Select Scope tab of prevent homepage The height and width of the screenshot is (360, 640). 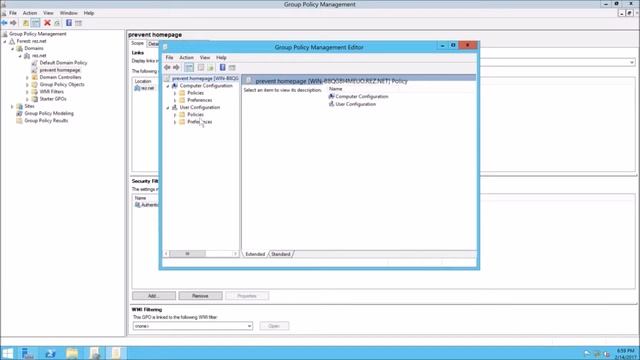click(138, 43)
